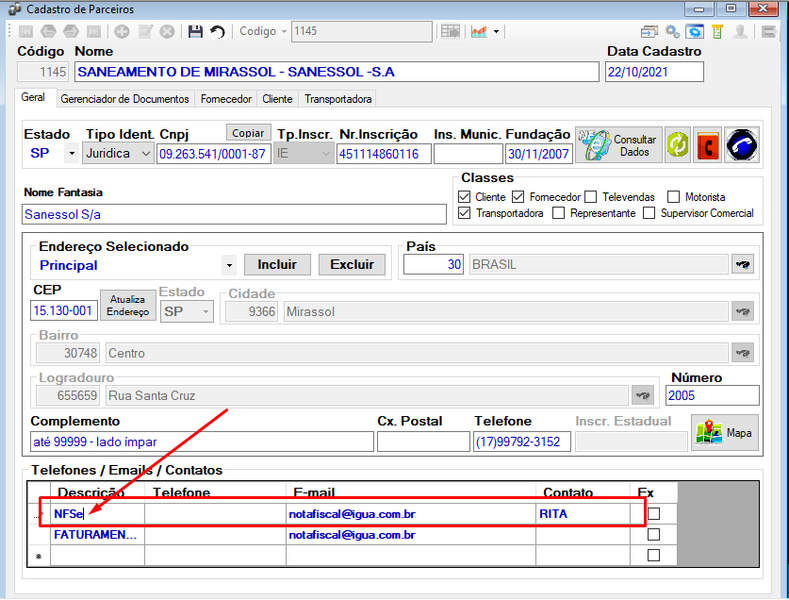Image resolution: width=789 pixels, height=600 pixels.
Task: Click the Atualiza Endereço button
Action: 128,306
